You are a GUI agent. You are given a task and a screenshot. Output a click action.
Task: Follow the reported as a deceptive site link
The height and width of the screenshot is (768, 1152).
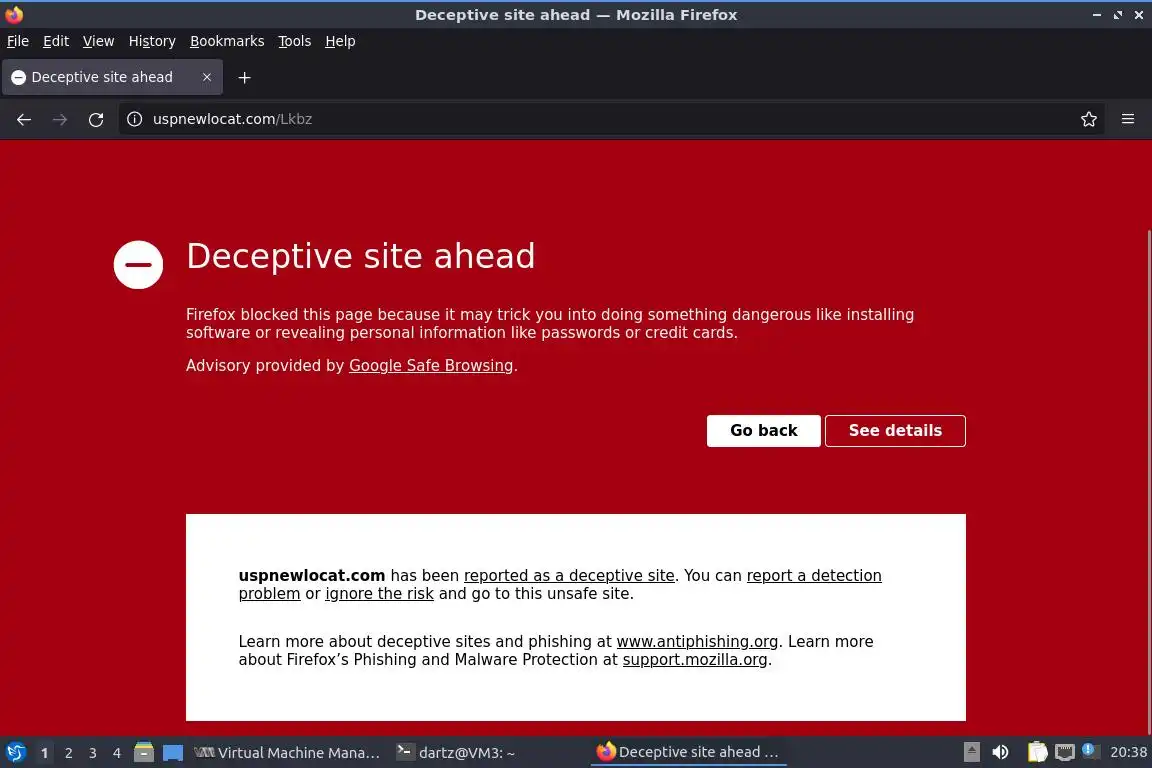[569, 575]
